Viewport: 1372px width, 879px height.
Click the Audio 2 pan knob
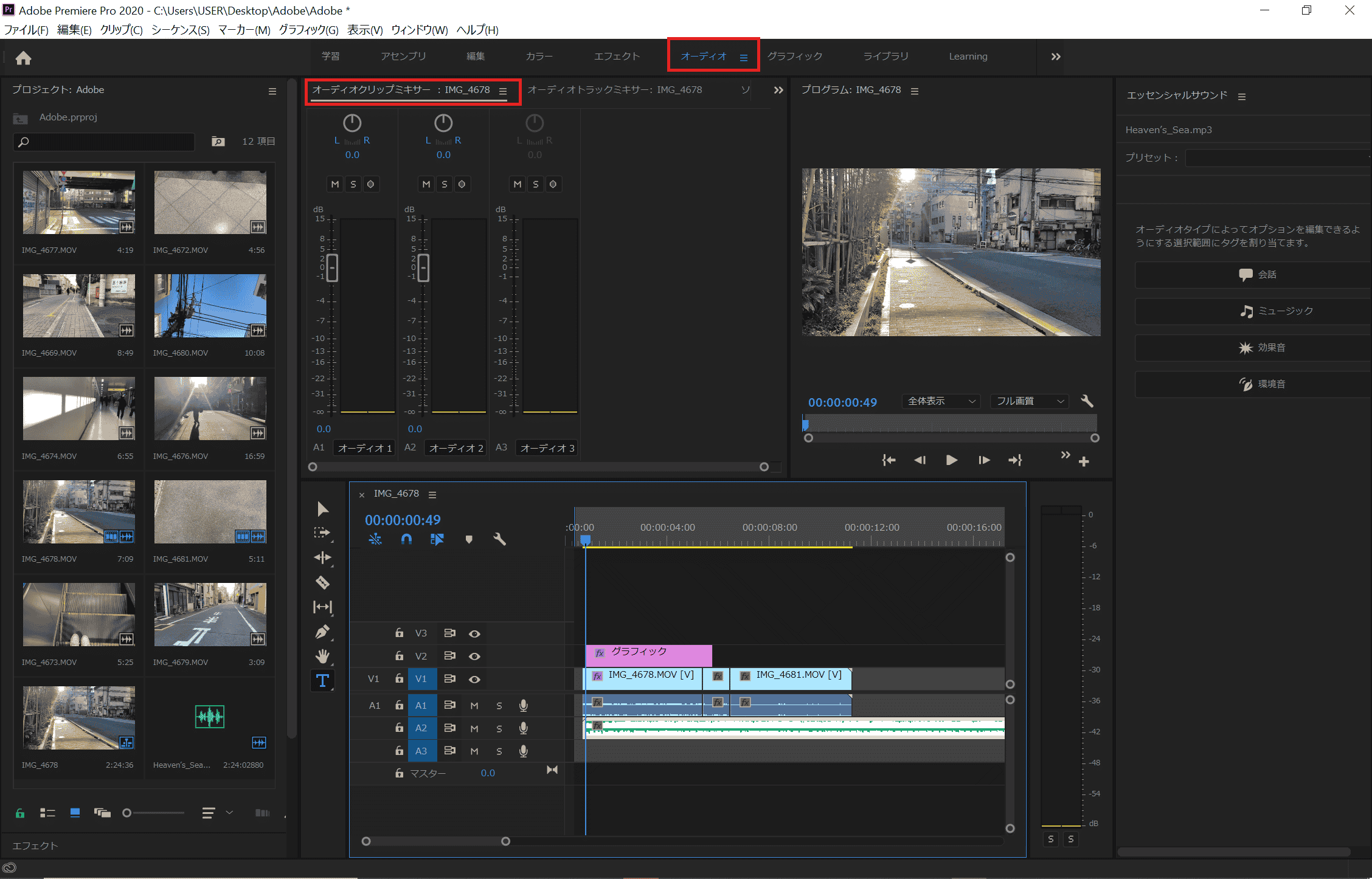coord(443,123)
